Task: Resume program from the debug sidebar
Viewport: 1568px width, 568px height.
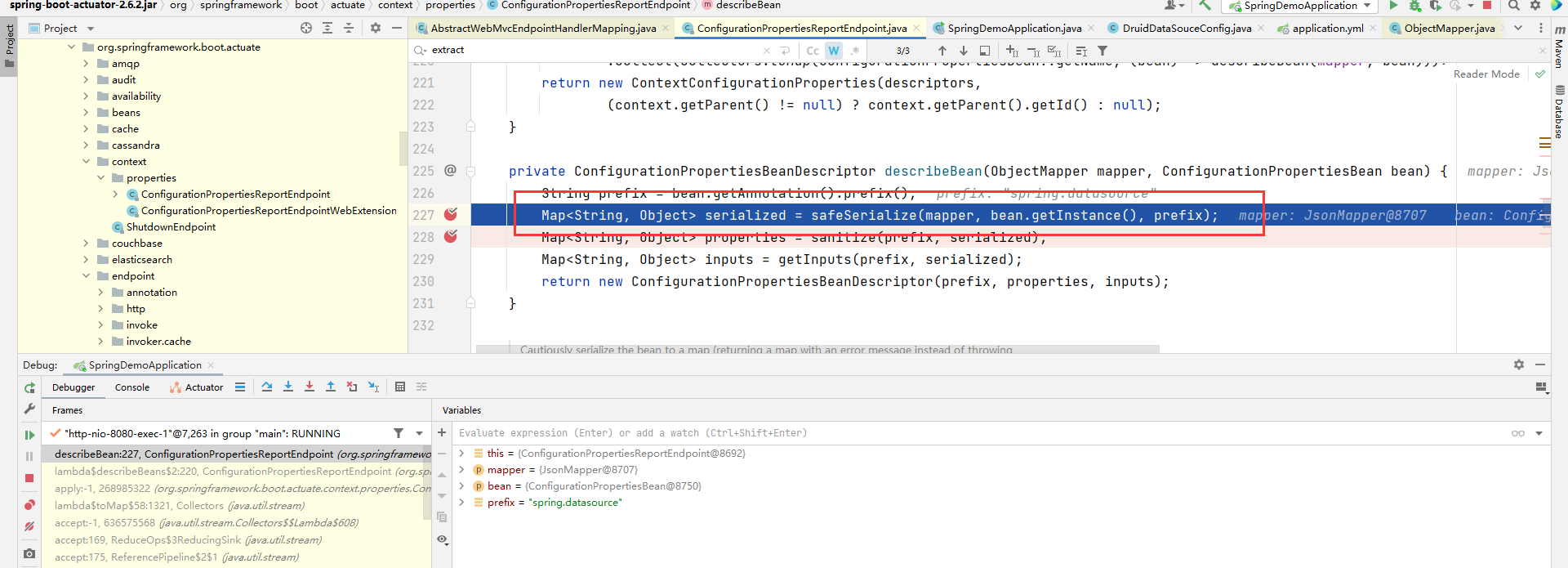Action: coord(29,435)
